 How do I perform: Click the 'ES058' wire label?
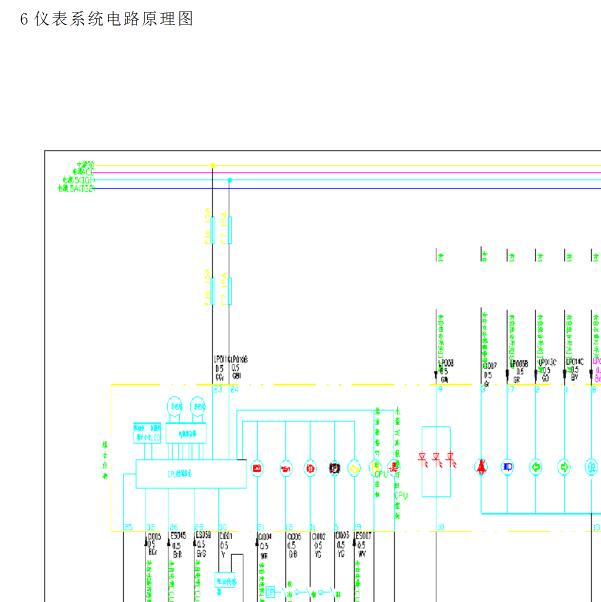[x=204, y=536]
